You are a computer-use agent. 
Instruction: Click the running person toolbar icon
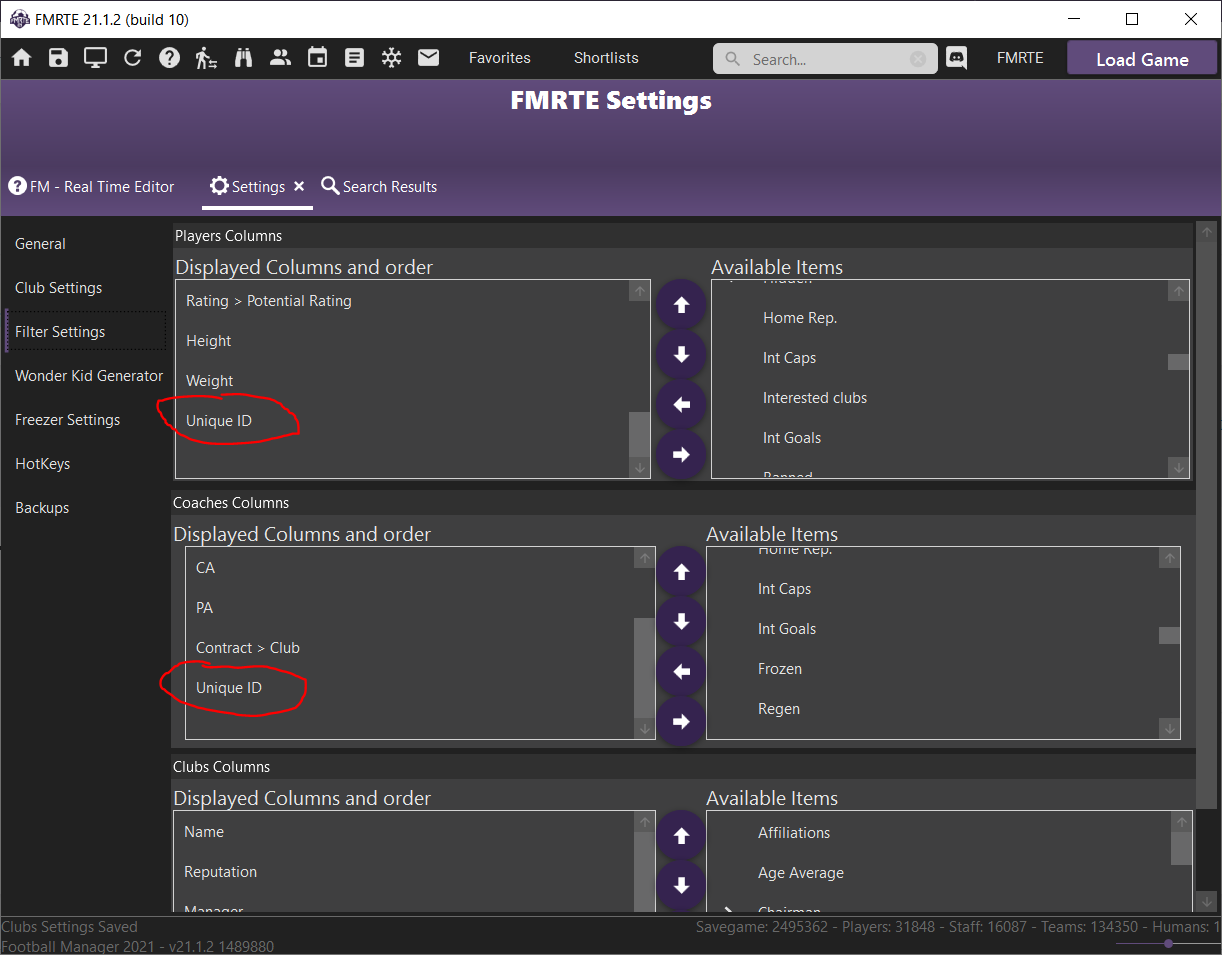point(206,58)
